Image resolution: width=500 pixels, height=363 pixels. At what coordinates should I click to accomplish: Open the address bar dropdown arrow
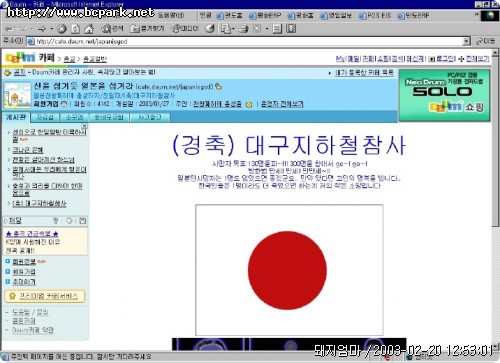click(467, 41)
